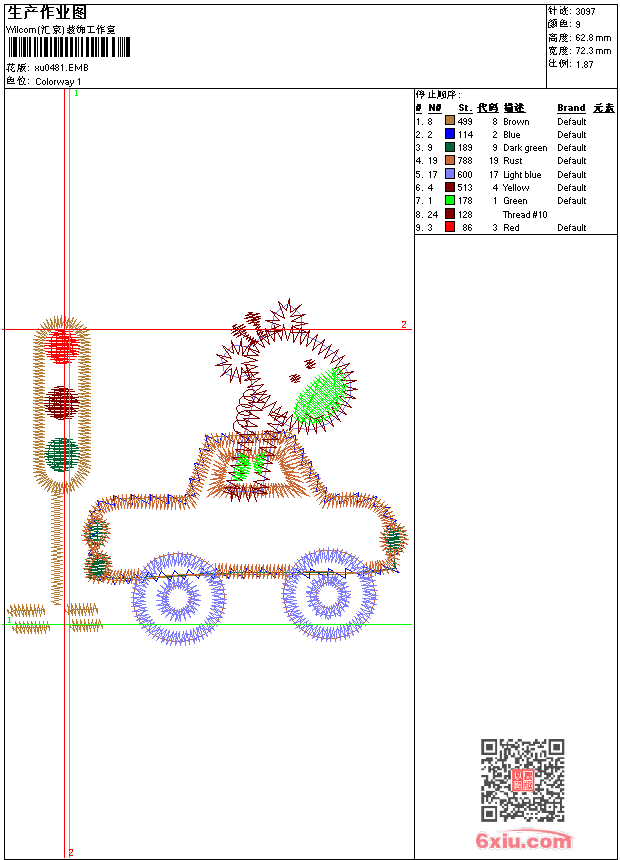
Task: Click the '元素' column header
Action: point(604,108)
